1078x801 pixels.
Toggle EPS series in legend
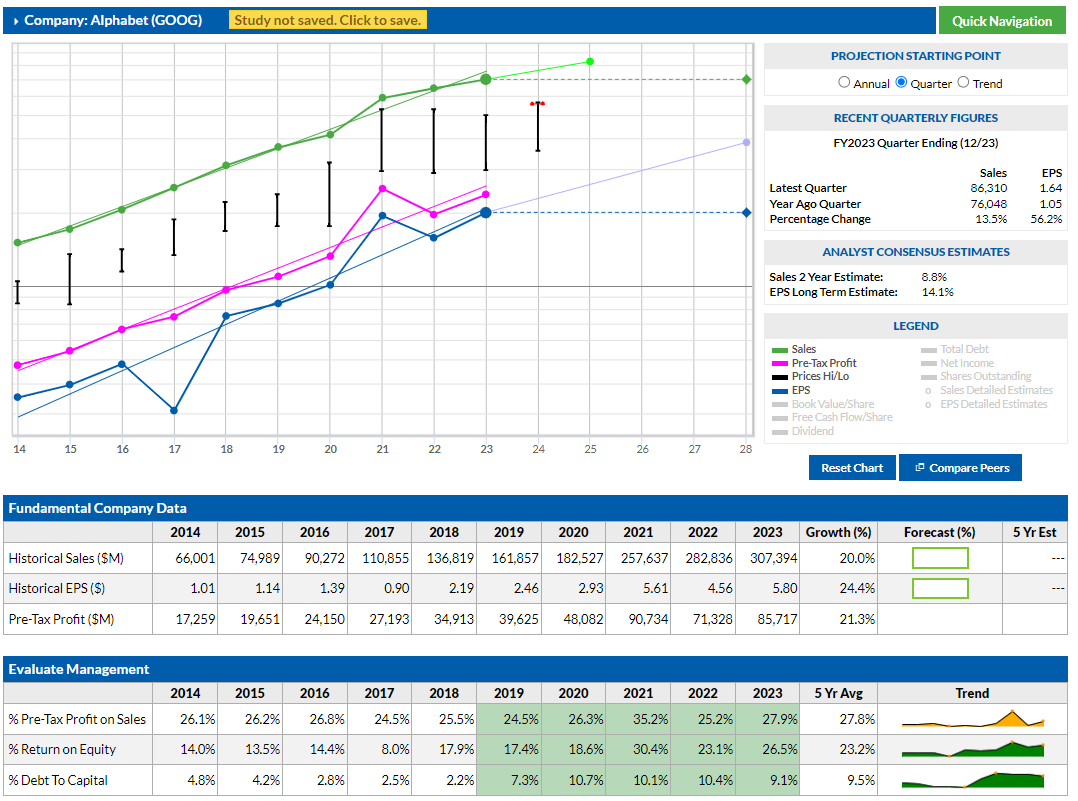[791, 390]
